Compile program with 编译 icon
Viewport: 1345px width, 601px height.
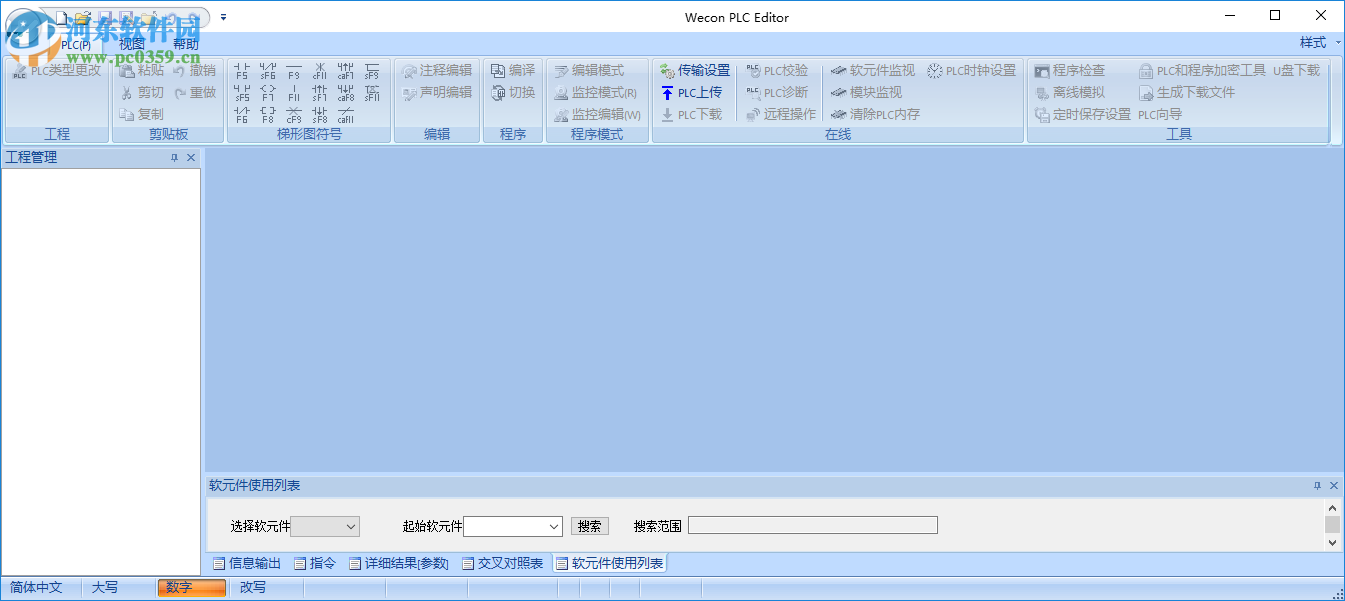click(511, 69)
